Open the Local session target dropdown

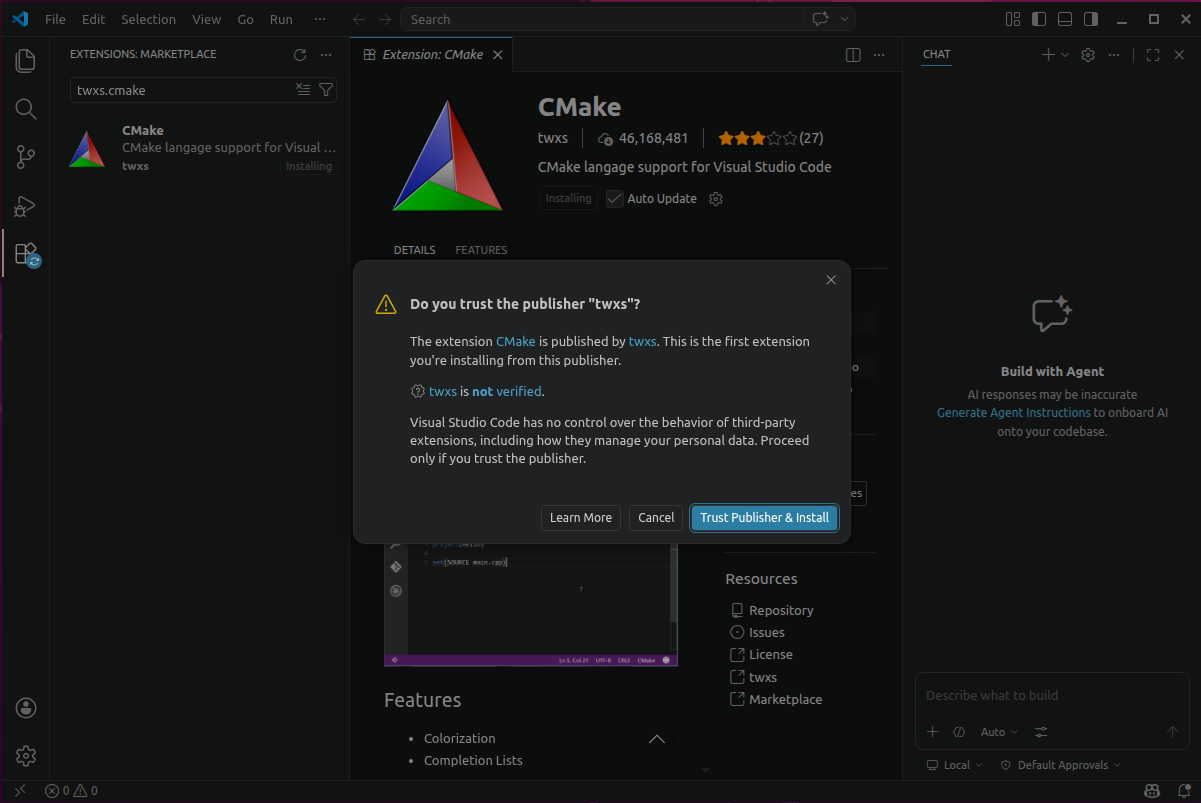click(955, 765)
